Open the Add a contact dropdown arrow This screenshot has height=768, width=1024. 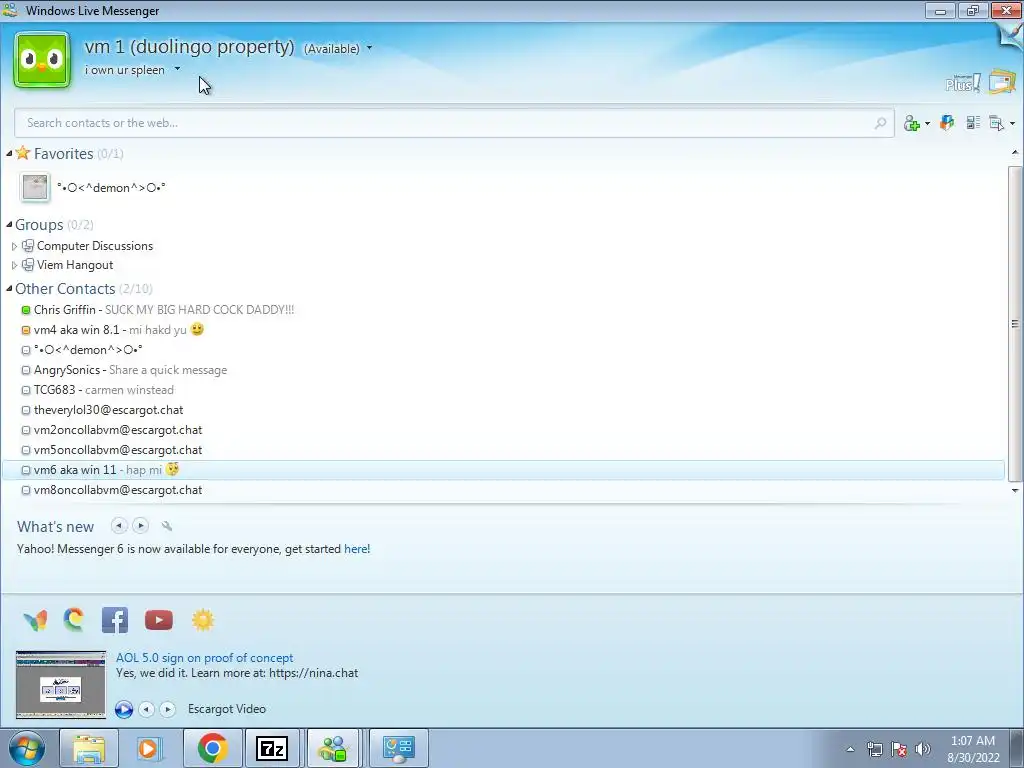927,123
